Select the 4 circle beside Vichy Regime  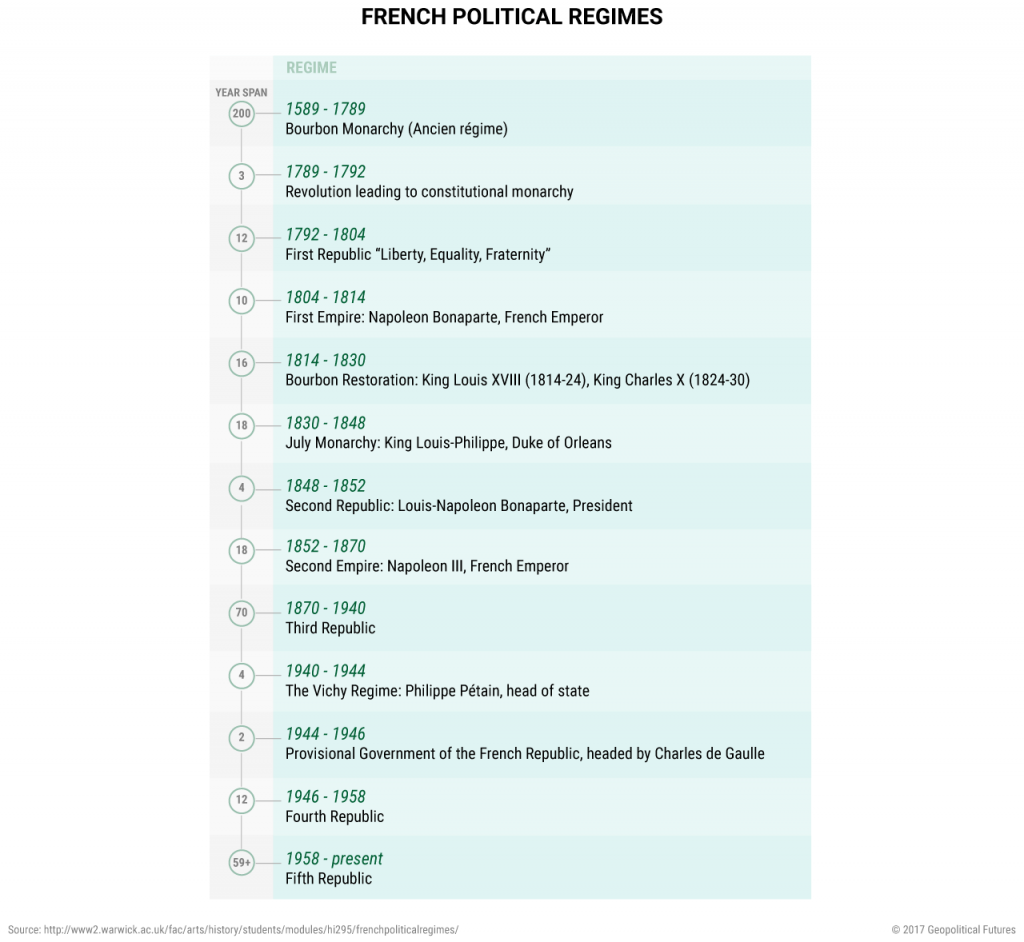coord(241,675)
